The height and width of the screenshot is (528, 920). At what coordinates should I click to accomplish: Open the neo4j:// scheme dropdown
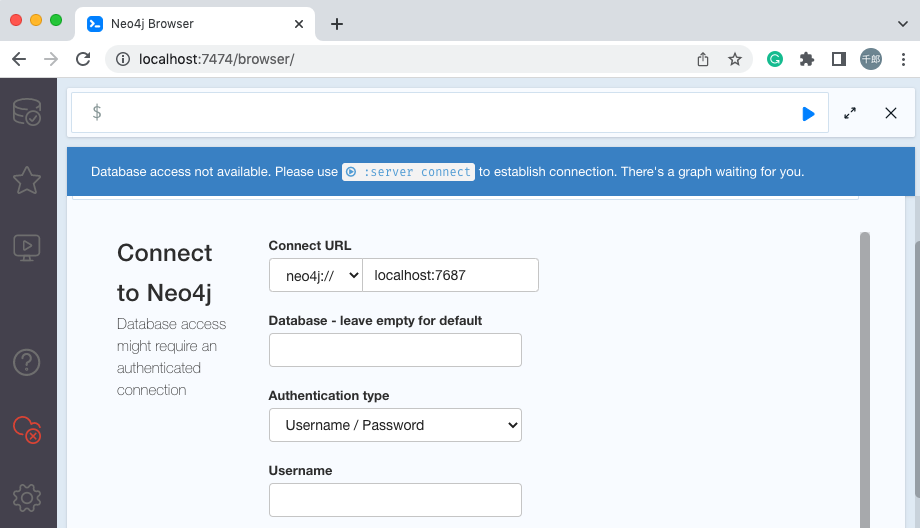pos(316,275)
